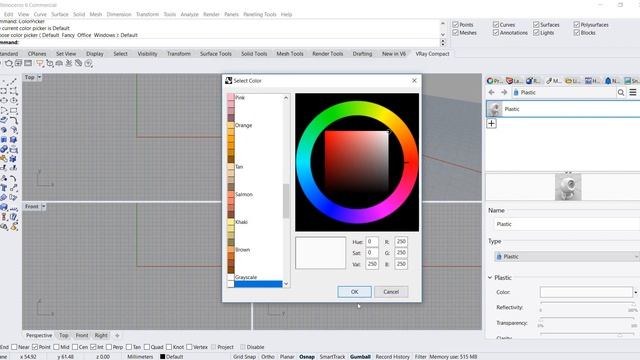Toggle the Polysurfaces selection filter checkbox
640x360 pixels.
pyautogui.click(x=577, y=24)
